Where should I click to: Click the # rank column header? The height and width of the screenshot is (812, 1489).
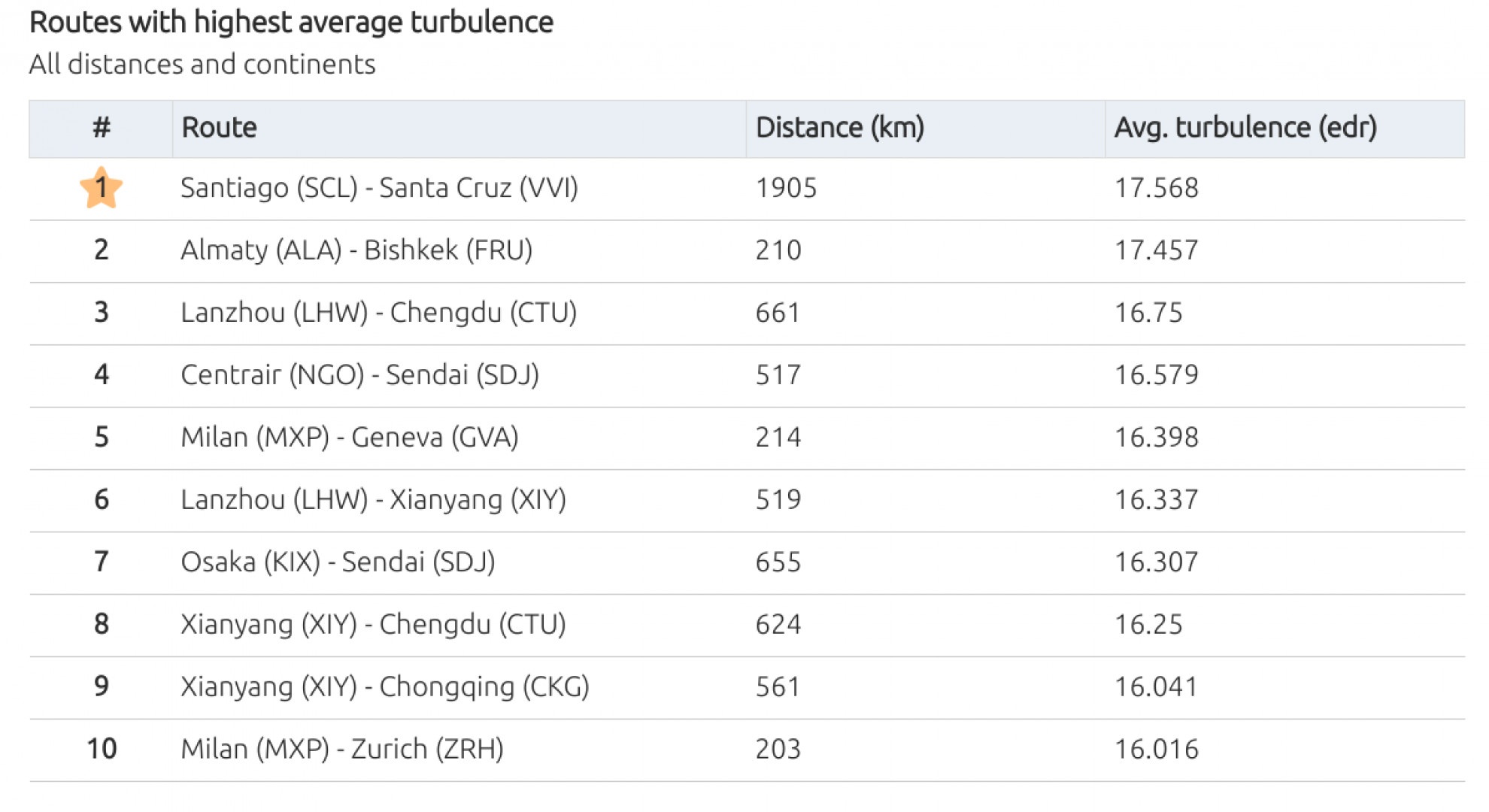pyautogui.click(x=102, y=128)
